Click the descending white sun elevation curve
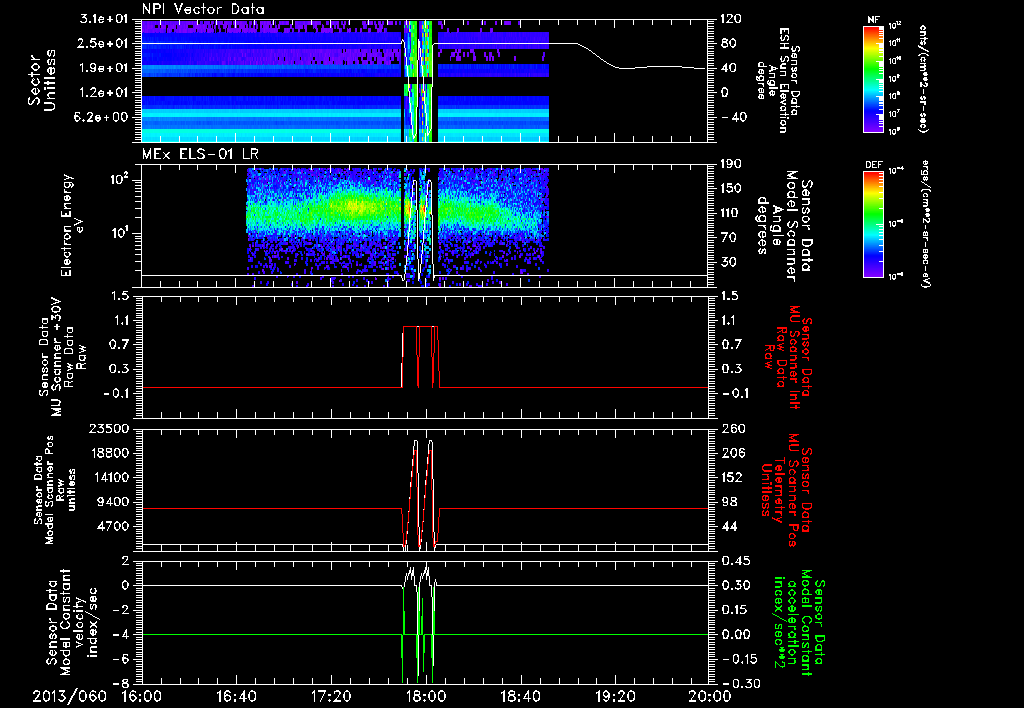This screenshot has height=708, width=1024. pyautogui.click(x=598, y=56)
